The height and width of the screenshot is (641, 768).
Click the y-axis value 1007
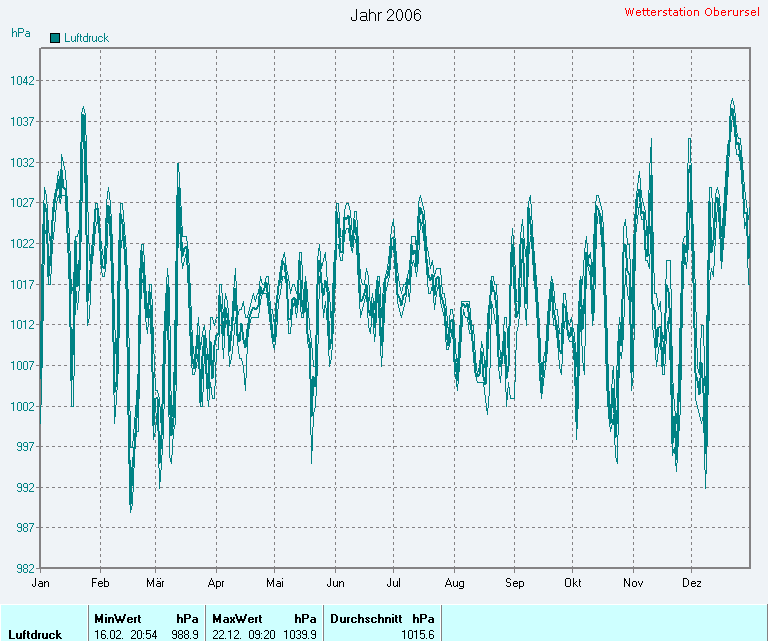23,365
